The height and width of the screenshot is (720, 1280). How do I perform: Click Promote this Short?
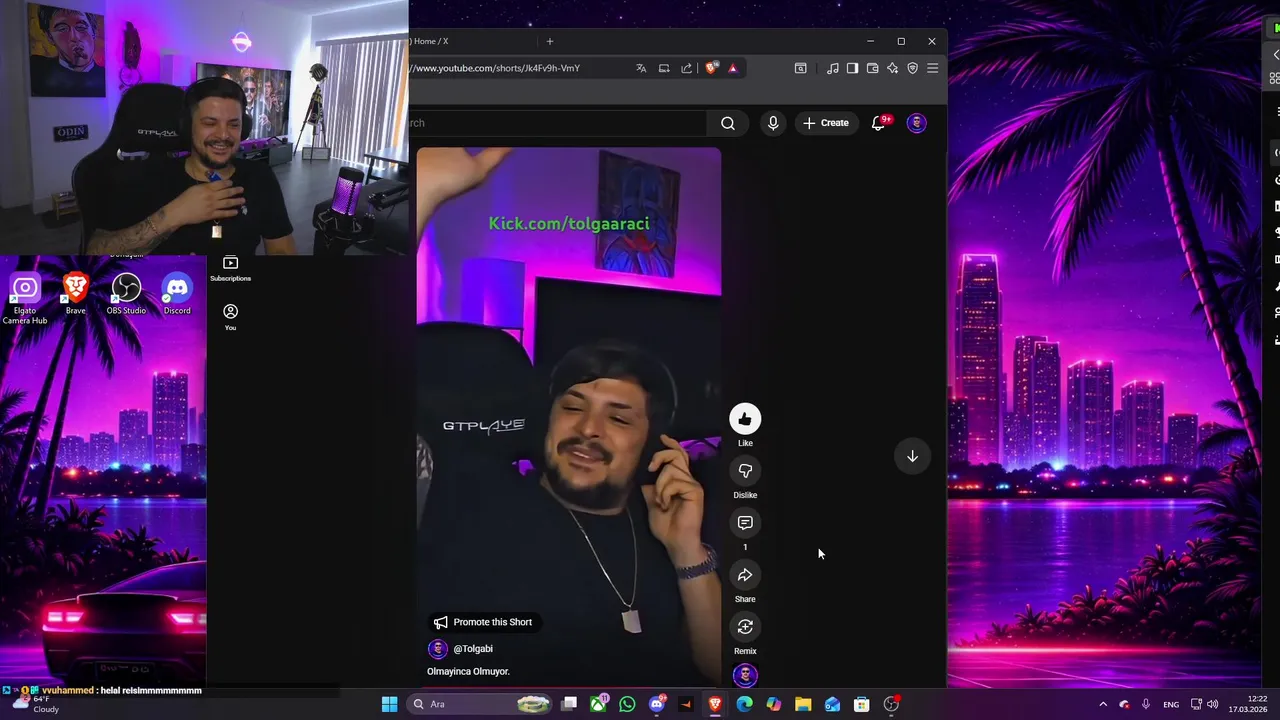point(483,622)
